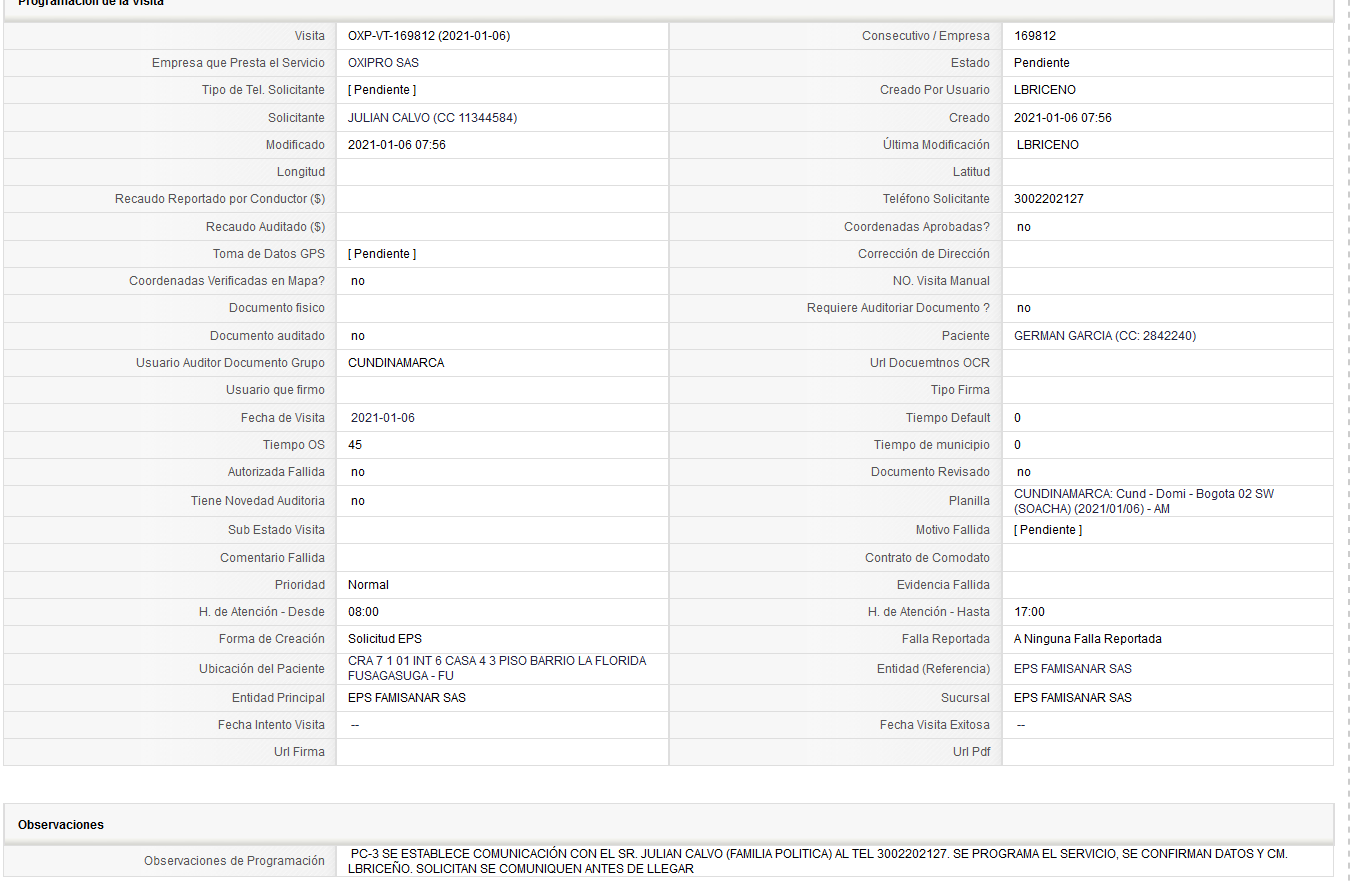
Task: Click Tiempo OS value 45
Action: click(355, 445)
